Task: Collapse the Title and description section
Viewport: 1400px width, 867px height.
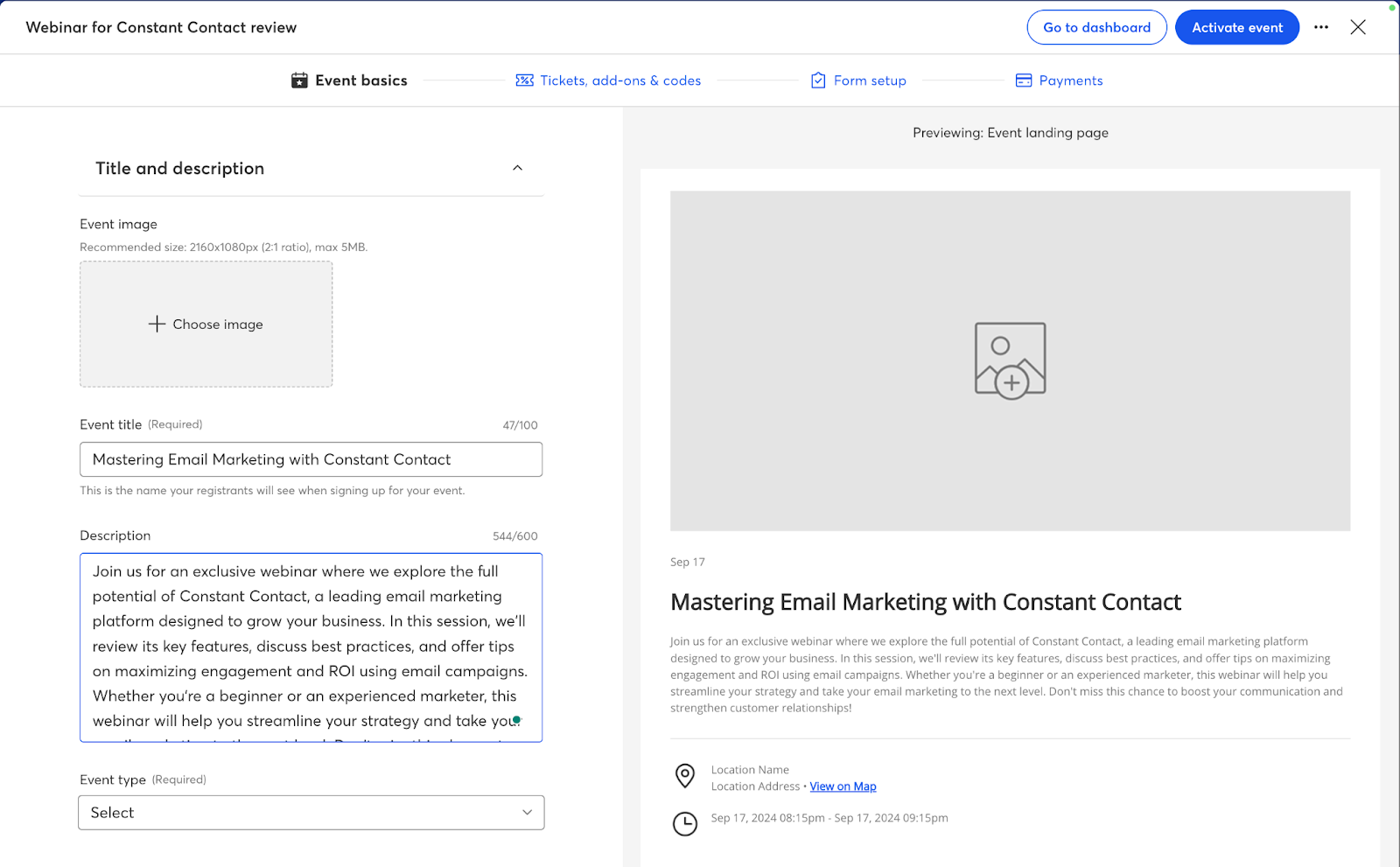Action: (517, 168)
